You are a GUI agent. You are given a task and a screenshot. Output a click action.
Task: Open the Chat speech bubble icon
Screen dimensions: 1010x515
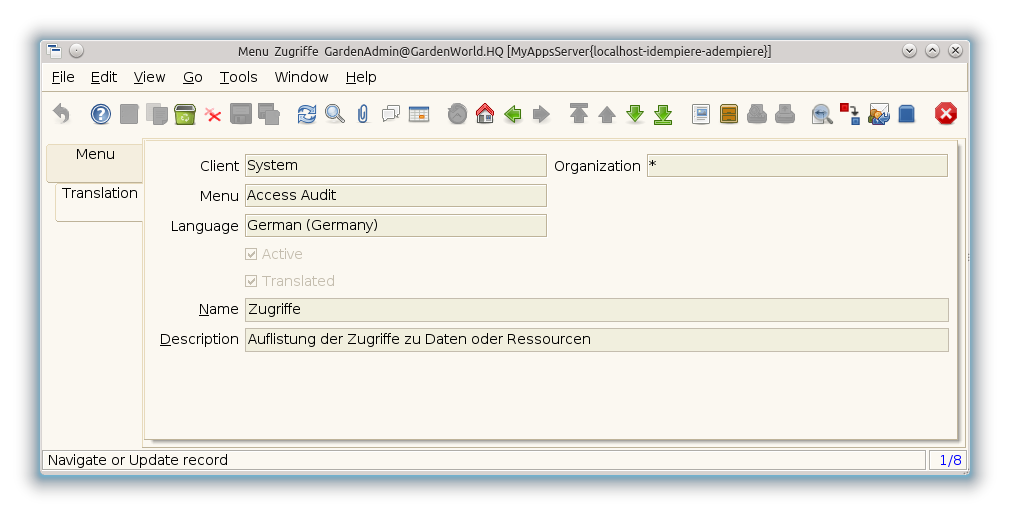click(x=391, y=114)
